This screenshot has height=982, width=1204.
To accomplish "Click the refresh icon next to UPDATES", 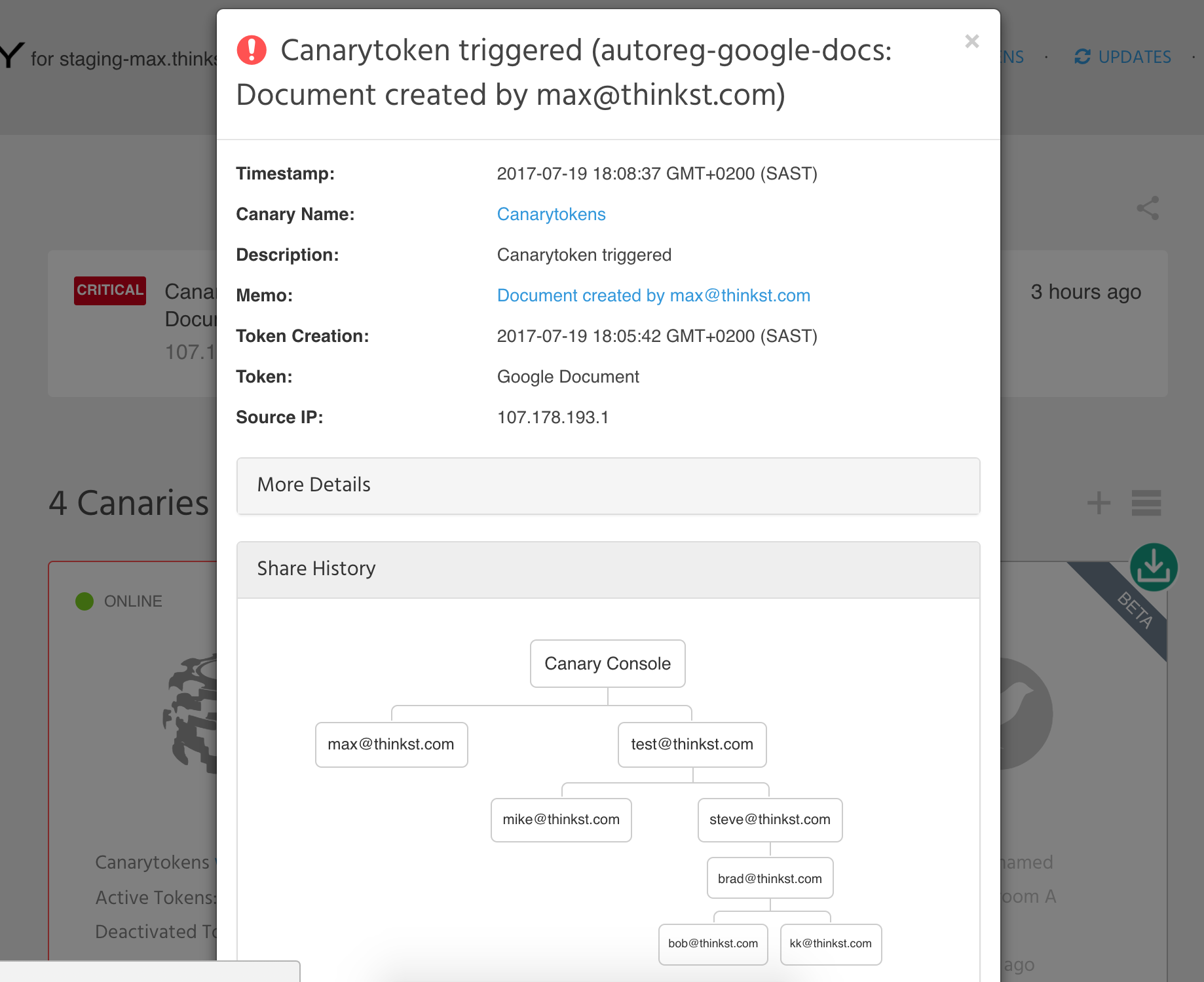I will coord(1083,57).
